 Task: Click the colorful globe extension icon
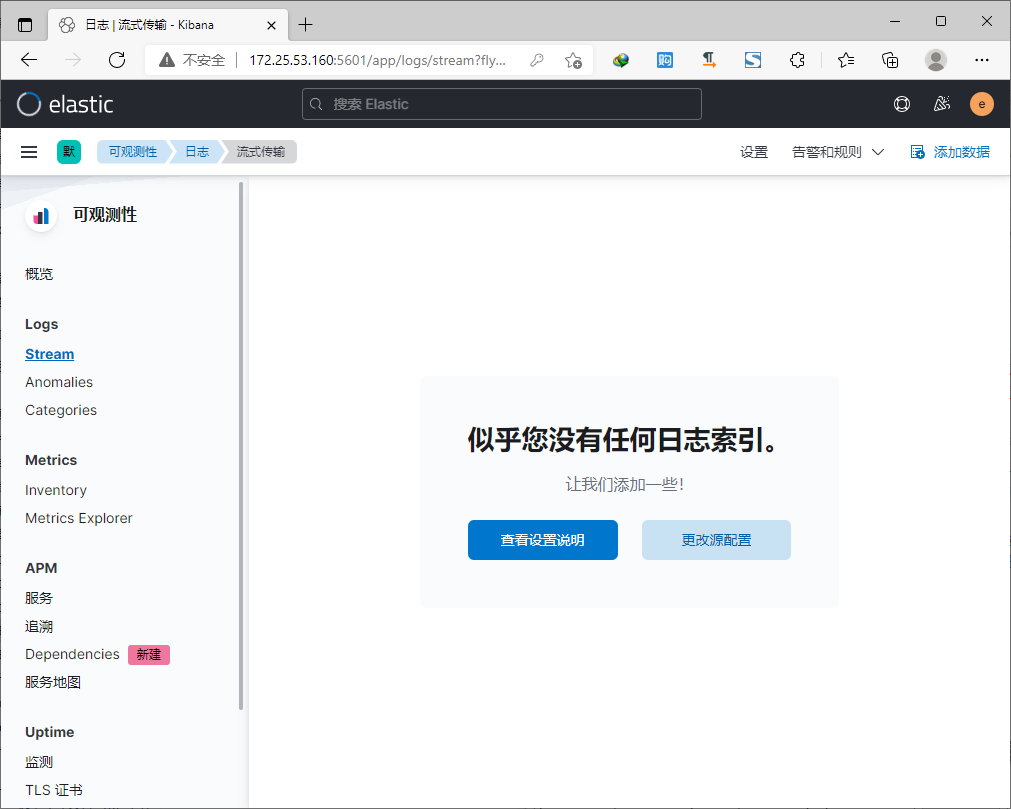(x=621, y=60)
